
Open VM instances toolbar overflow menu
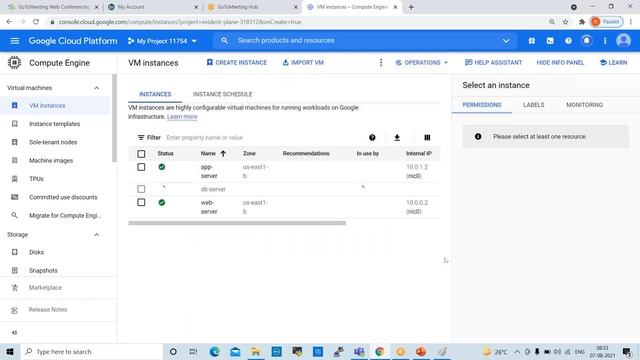click(x=381, y=62)
